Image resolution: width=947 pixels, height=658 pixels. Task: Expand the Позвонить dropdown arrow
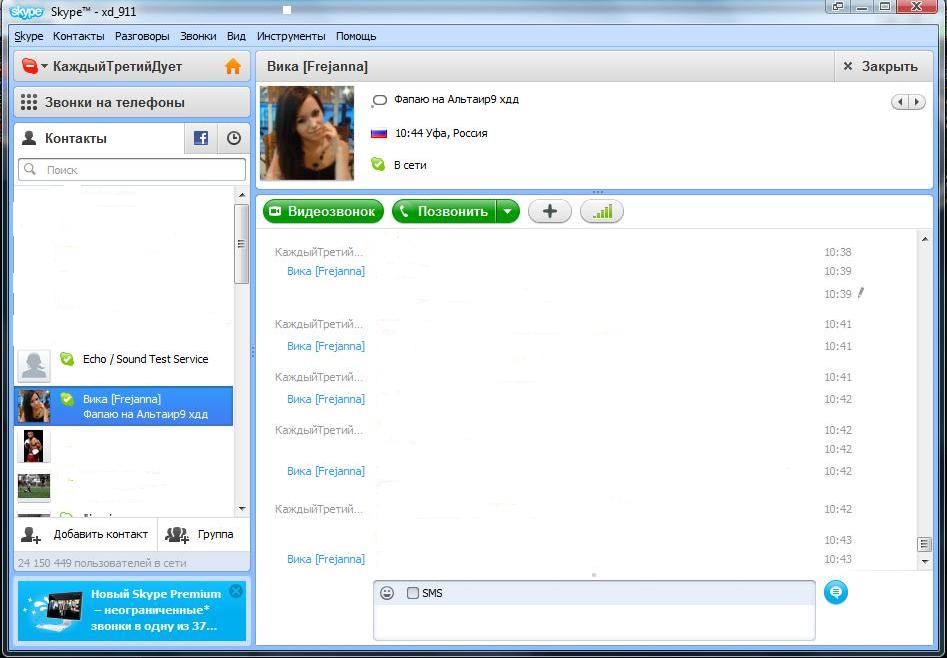tap(508, 211)
